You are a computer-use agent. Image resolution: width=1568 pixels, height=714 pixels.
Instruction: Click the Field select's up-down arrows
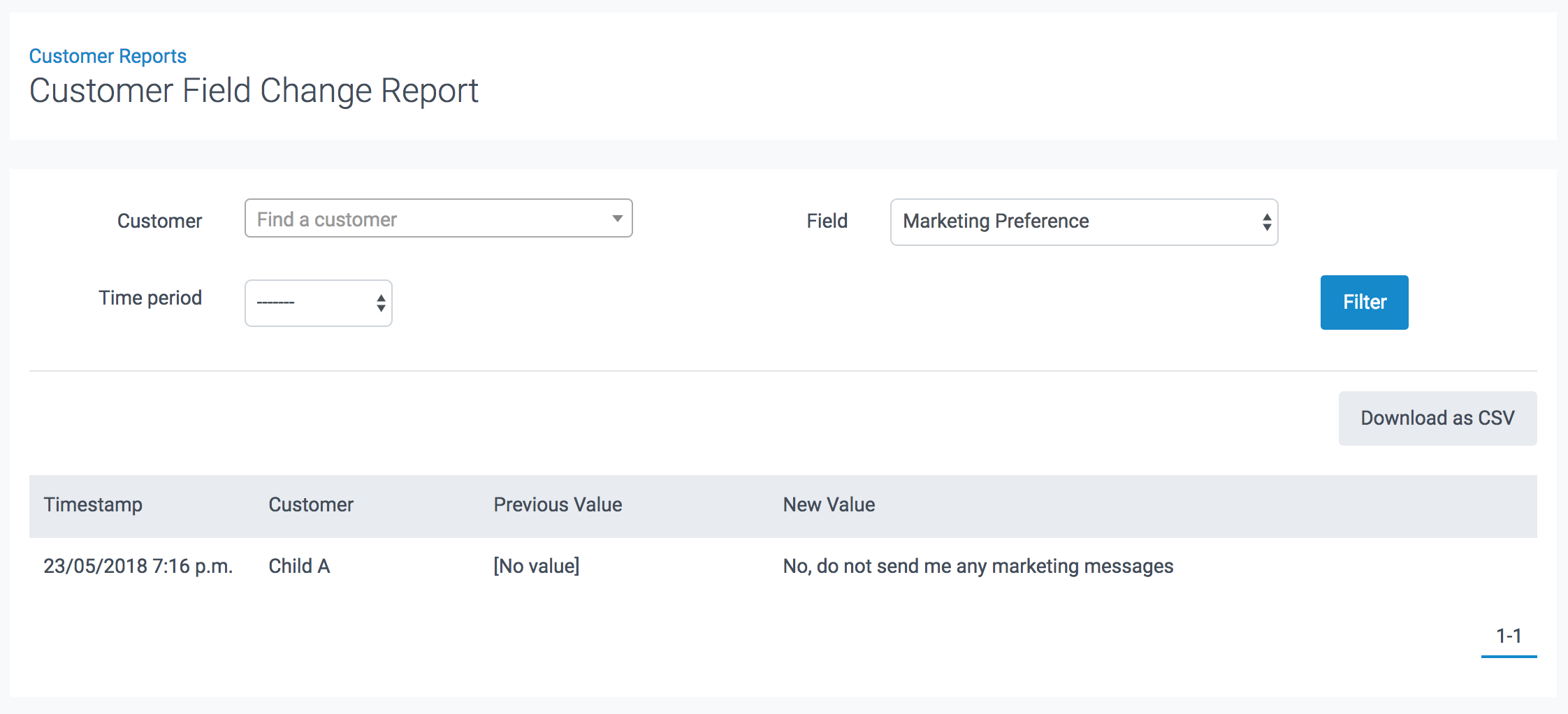[x=1266, y=221]
